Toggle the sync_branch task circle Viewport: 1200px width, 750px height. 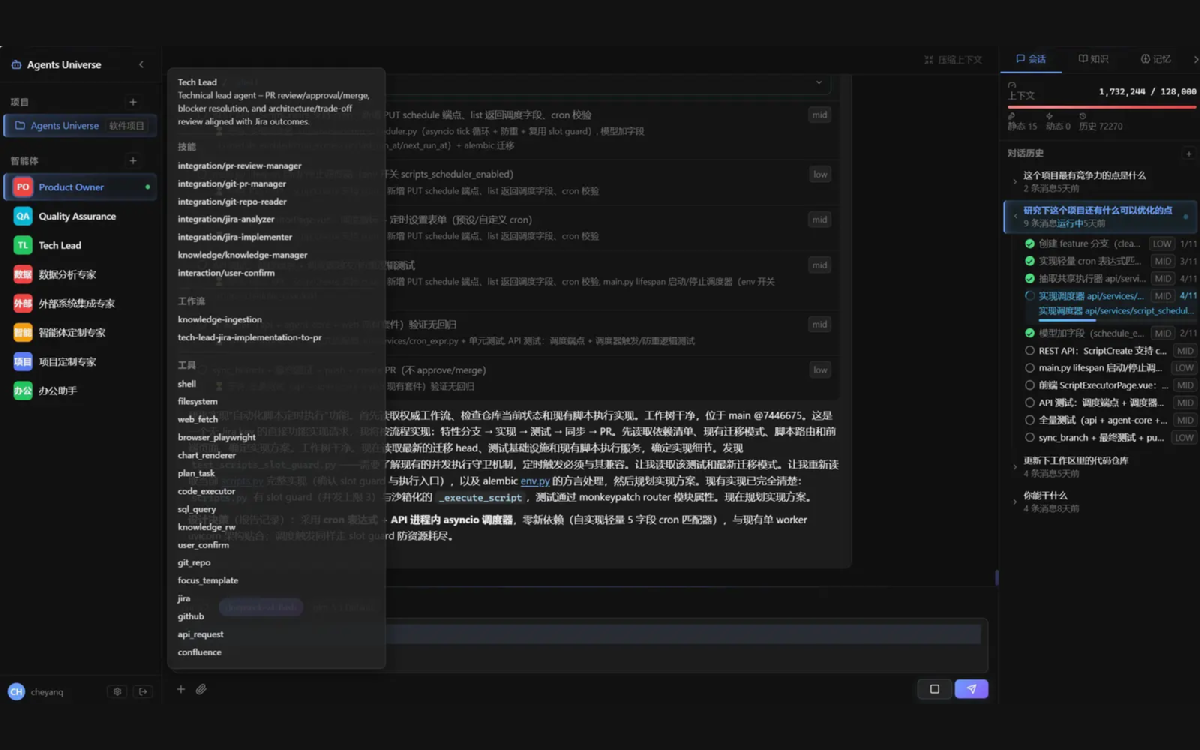pyautogui.click(x=1030, y=438)
